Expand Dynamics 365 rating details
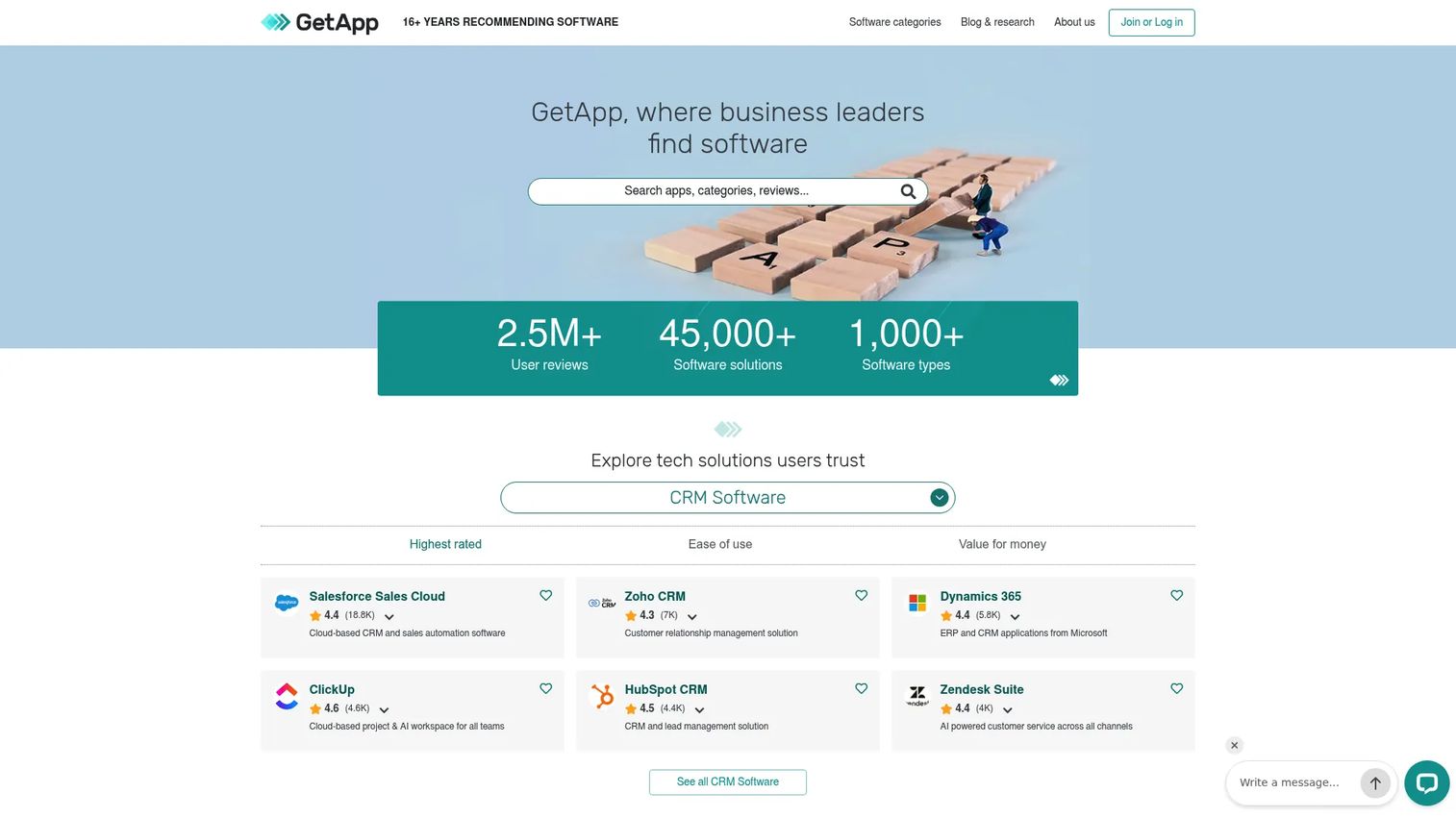 pos(1015,617)
